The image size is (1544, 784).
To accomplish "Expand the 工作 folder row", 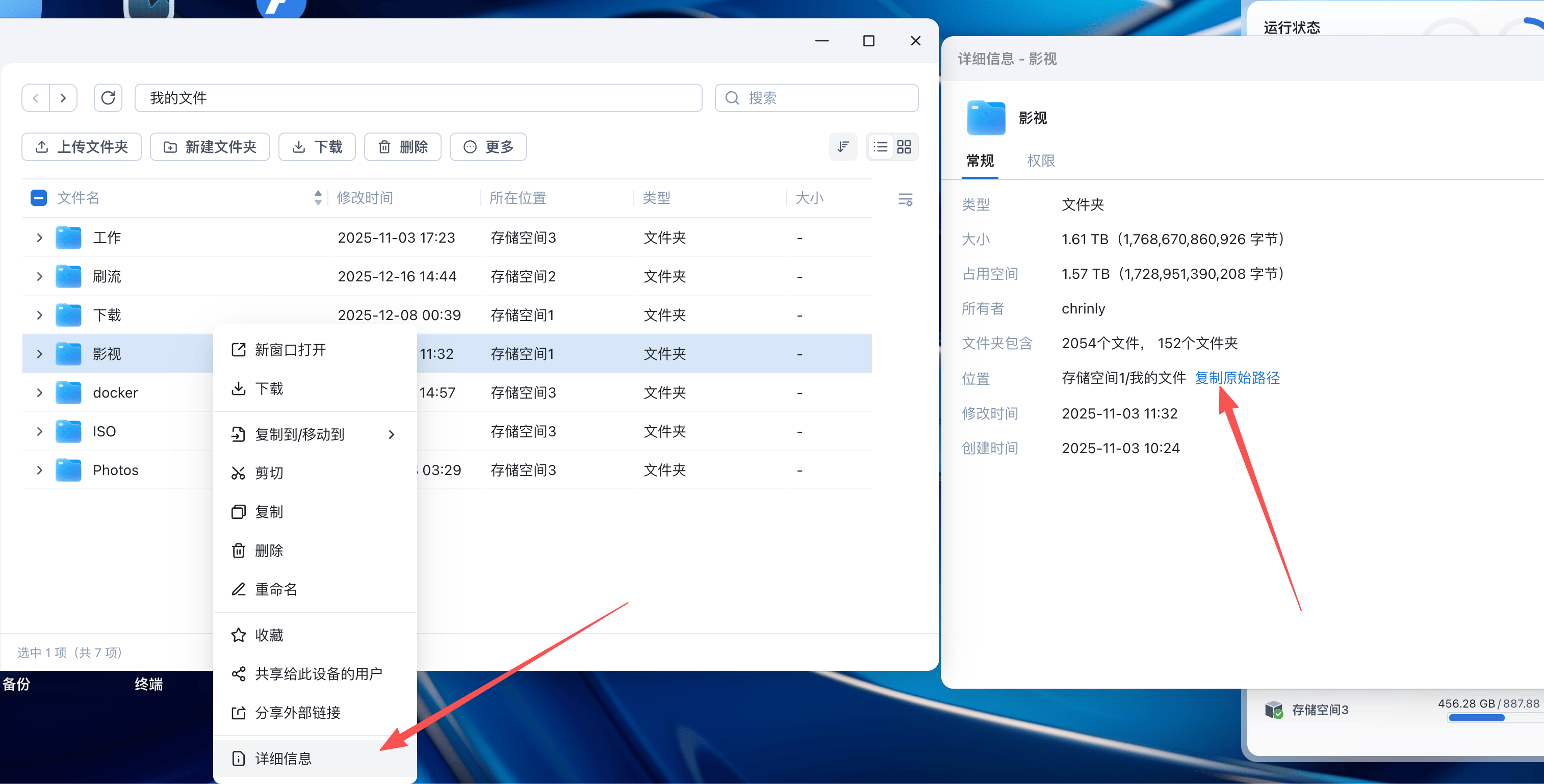I will coord(40,238).
